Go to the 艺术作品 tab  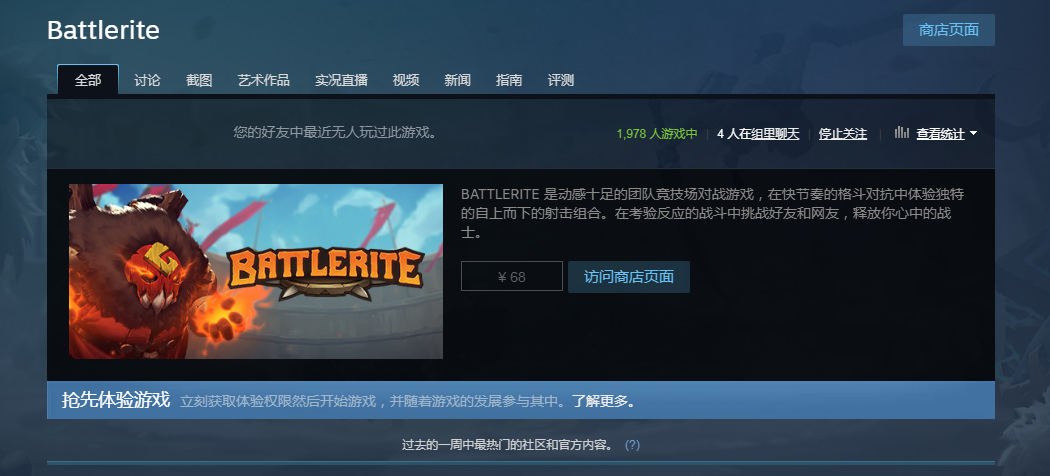pyautogui.click(x=264, y=80)
